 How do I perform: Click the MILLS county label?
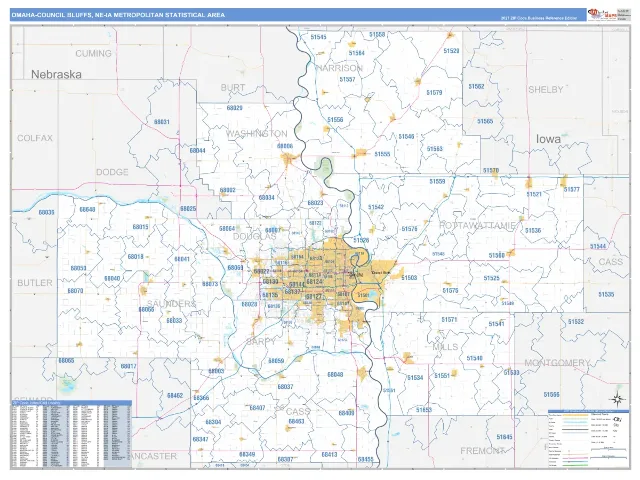click(445, 347)
